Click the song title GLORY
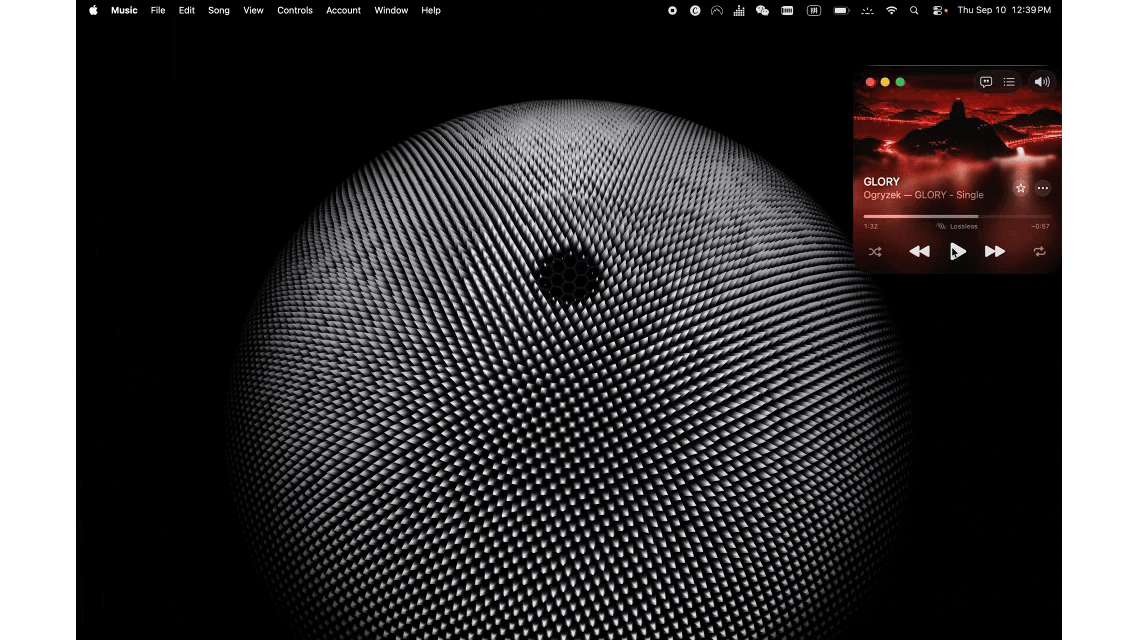This screenshot has width=1138, height=640. click(x=882, y=182)
